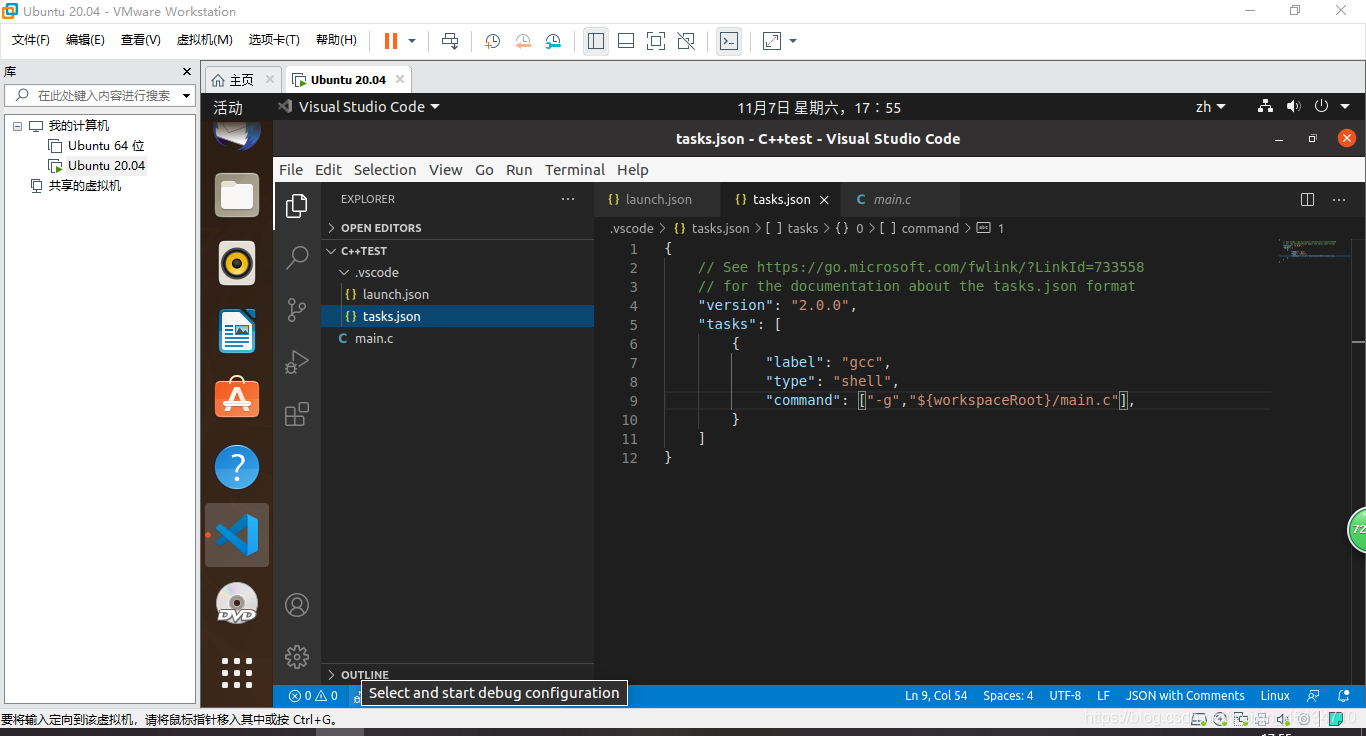Revert the VM to the previous snapshot
The width and height of the screenshot is (1366, 736).
point(523,41)
